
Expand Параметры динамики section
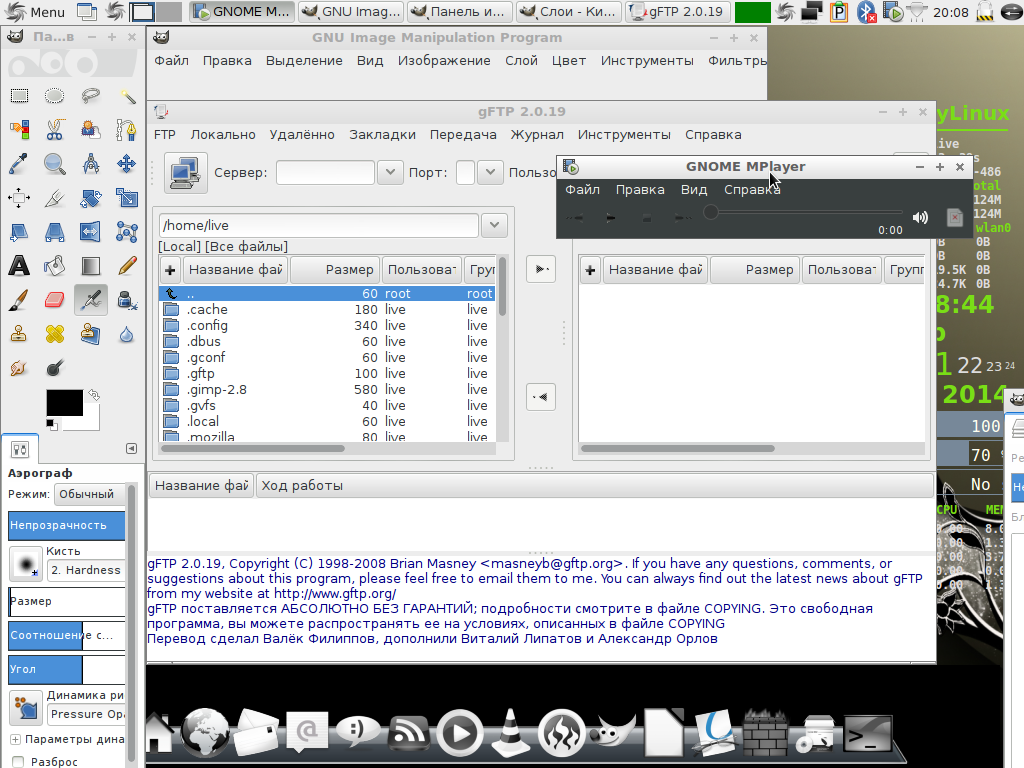pyautogui.click(x=15, y=739)
